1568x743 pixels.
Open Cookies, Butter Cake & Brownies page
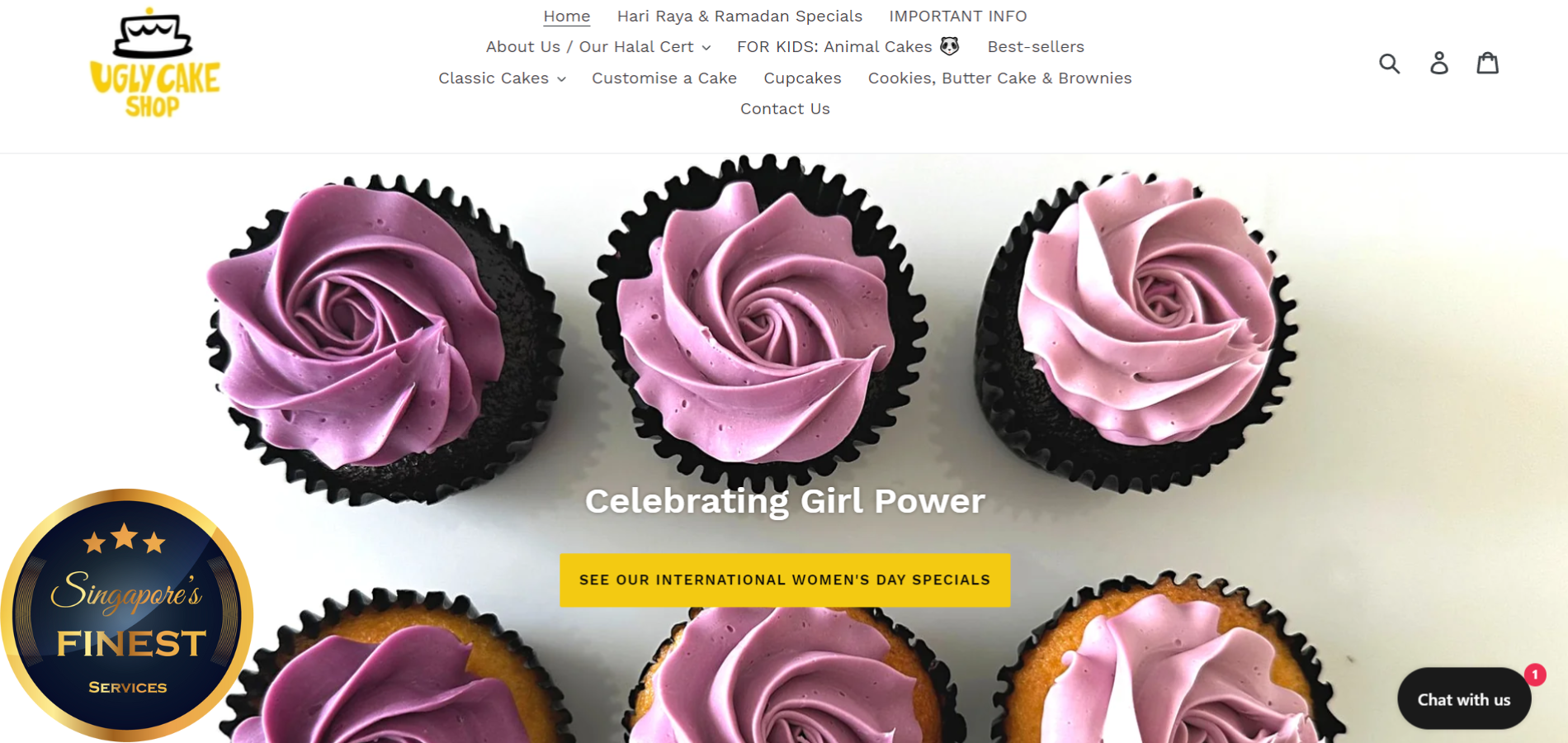point(999,78)
